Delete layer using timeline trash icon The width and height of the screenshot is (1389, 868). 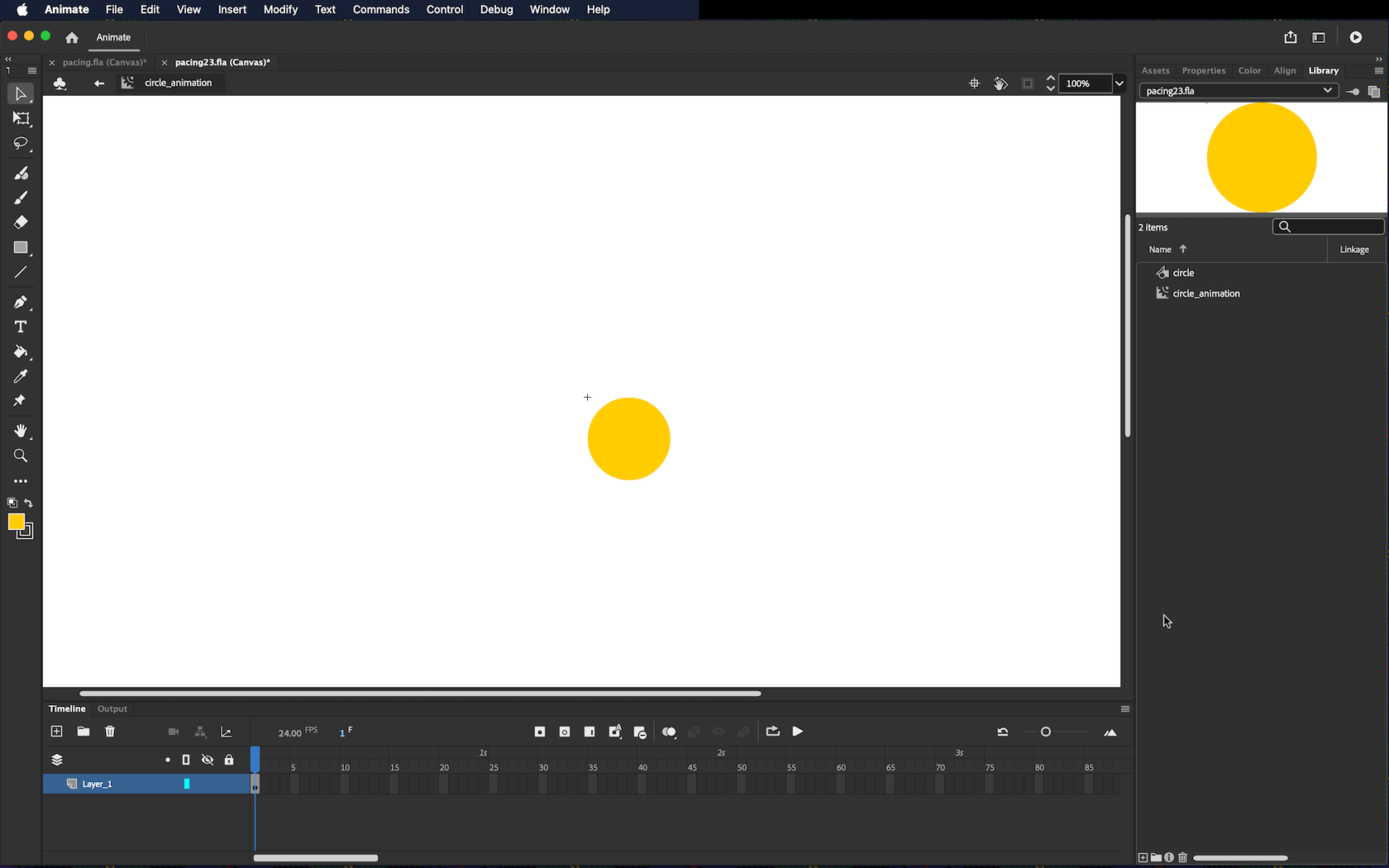pos(110,732)
